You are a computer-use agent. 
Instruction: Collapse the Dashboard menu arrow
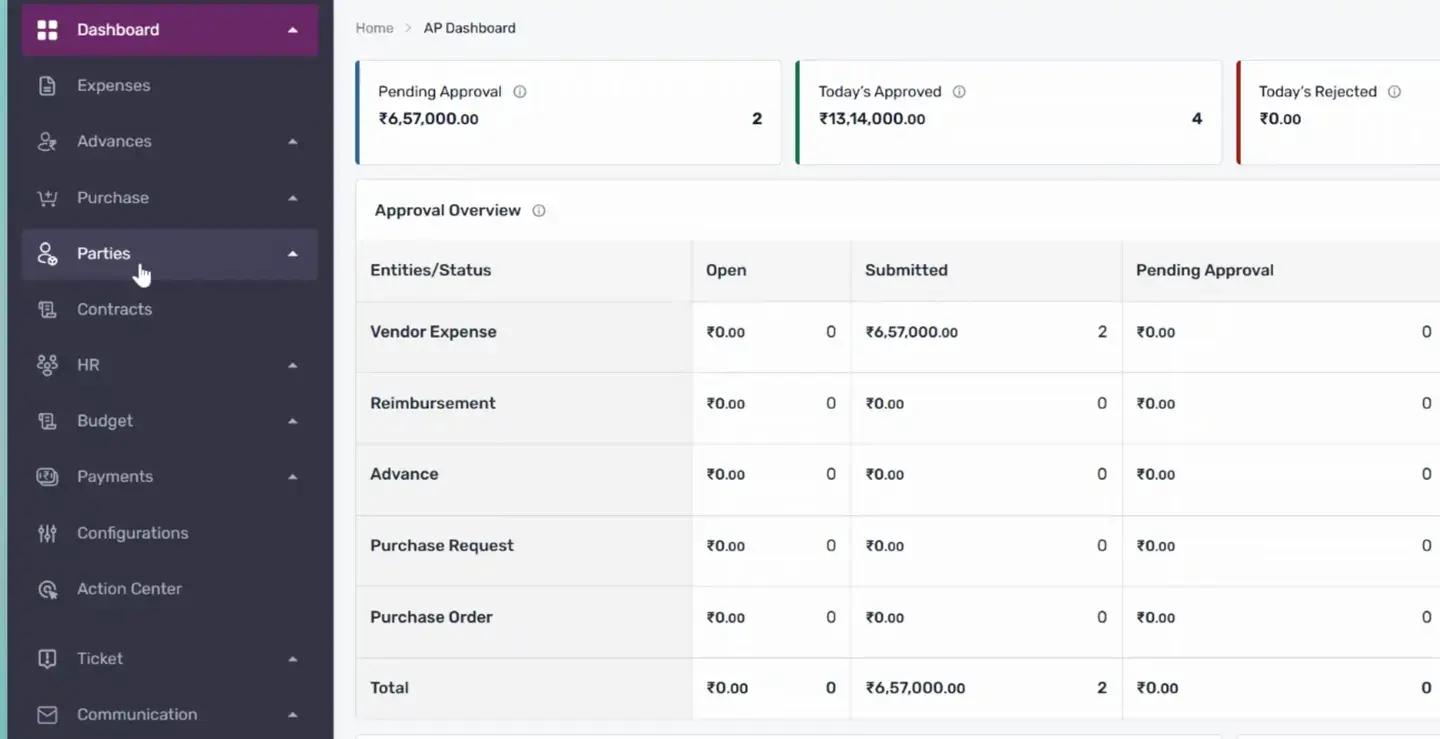point(293,30)
